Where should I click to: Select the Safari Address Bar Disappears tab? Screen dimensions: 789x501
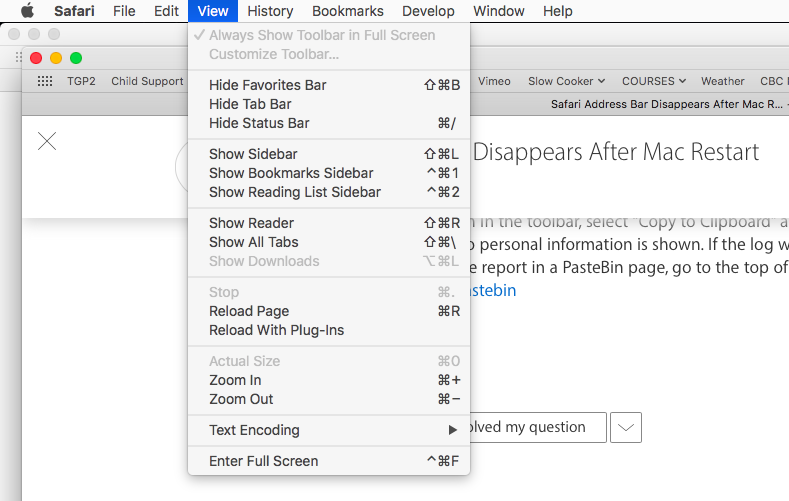point(666,104)
